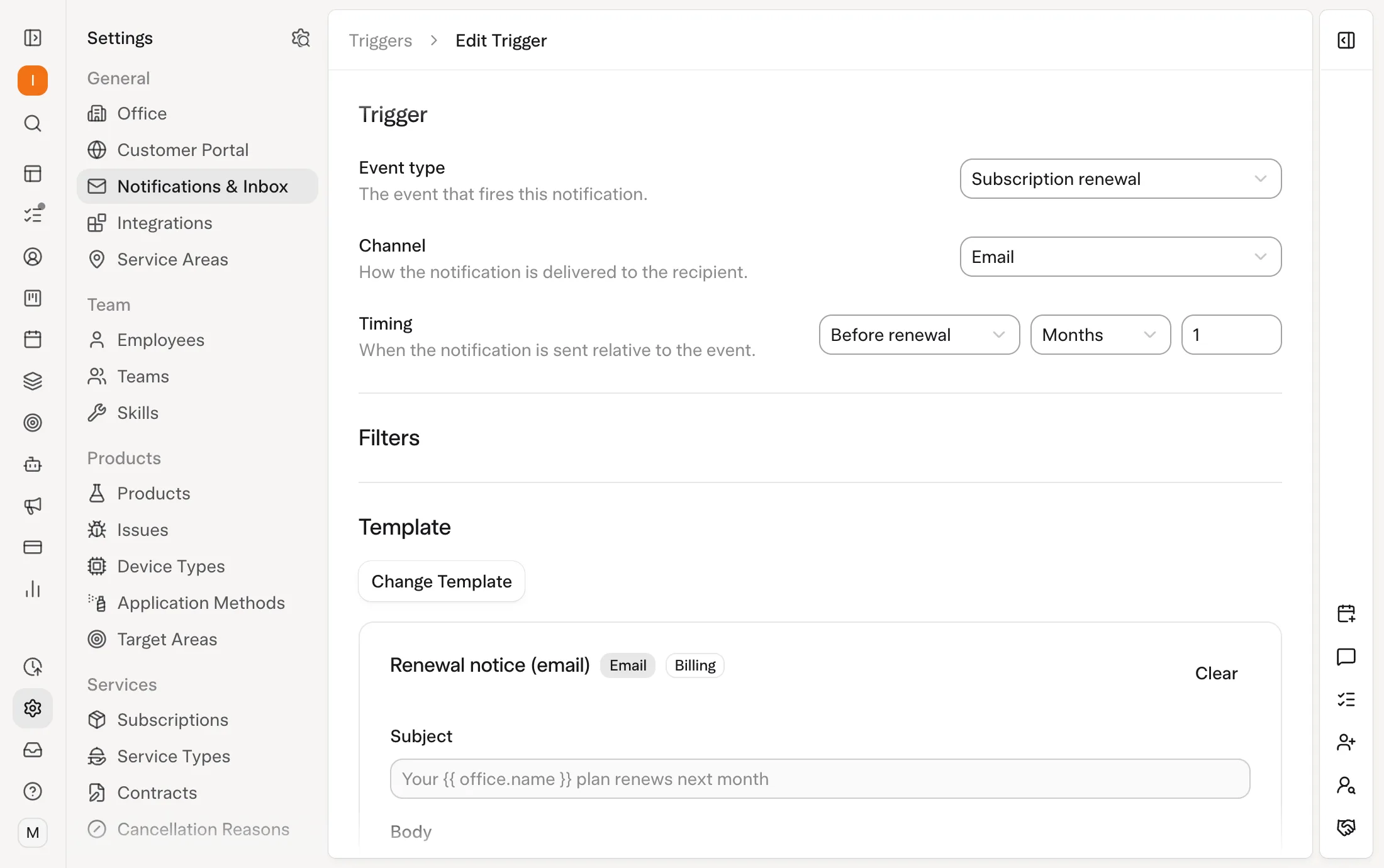Click the handshake icon on right rail
Screen dimensions: 1384x868
click(1346, 828)
